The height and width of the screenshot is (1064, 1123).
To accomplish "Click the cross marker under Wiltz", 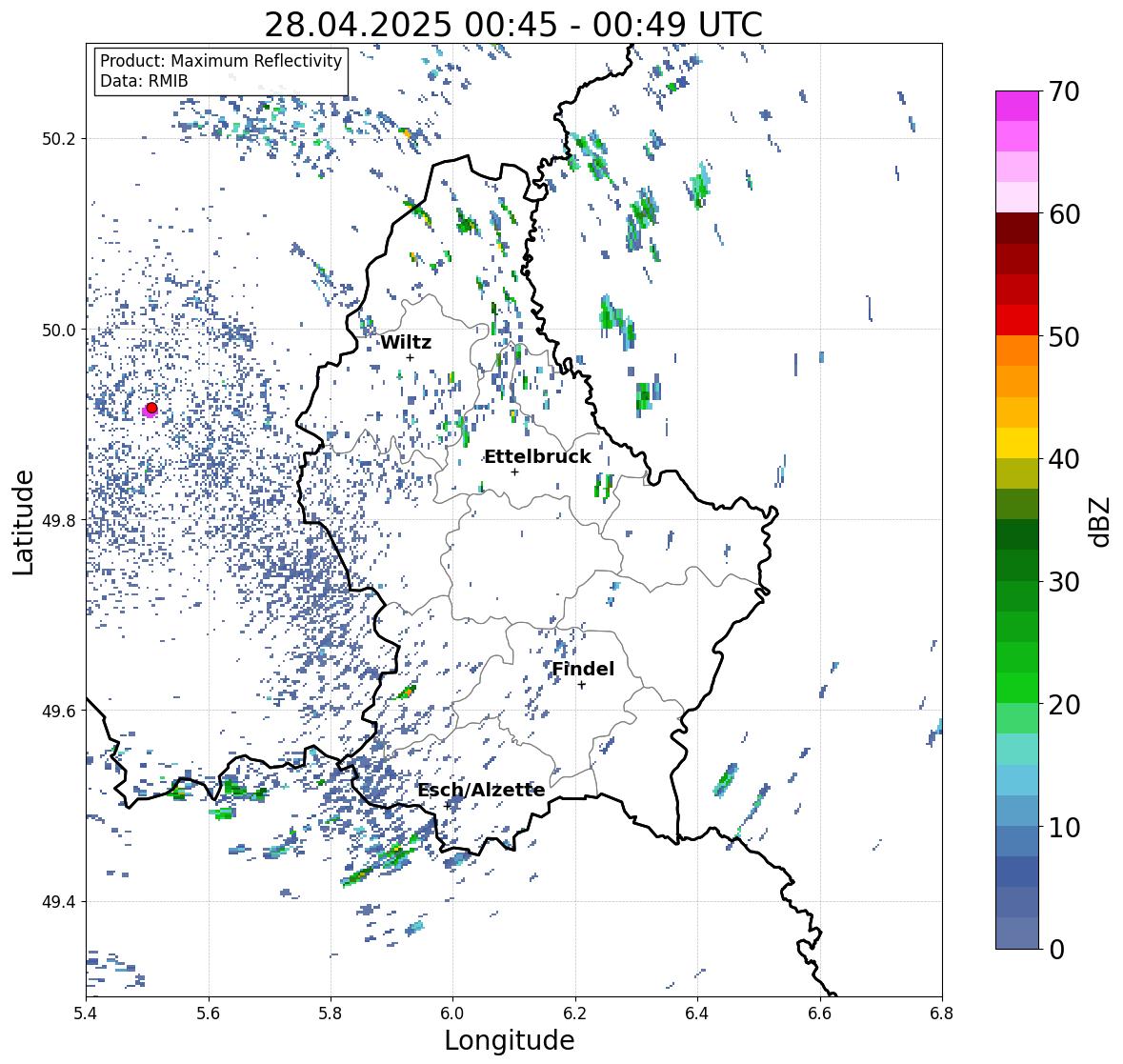I will [410, 357].
